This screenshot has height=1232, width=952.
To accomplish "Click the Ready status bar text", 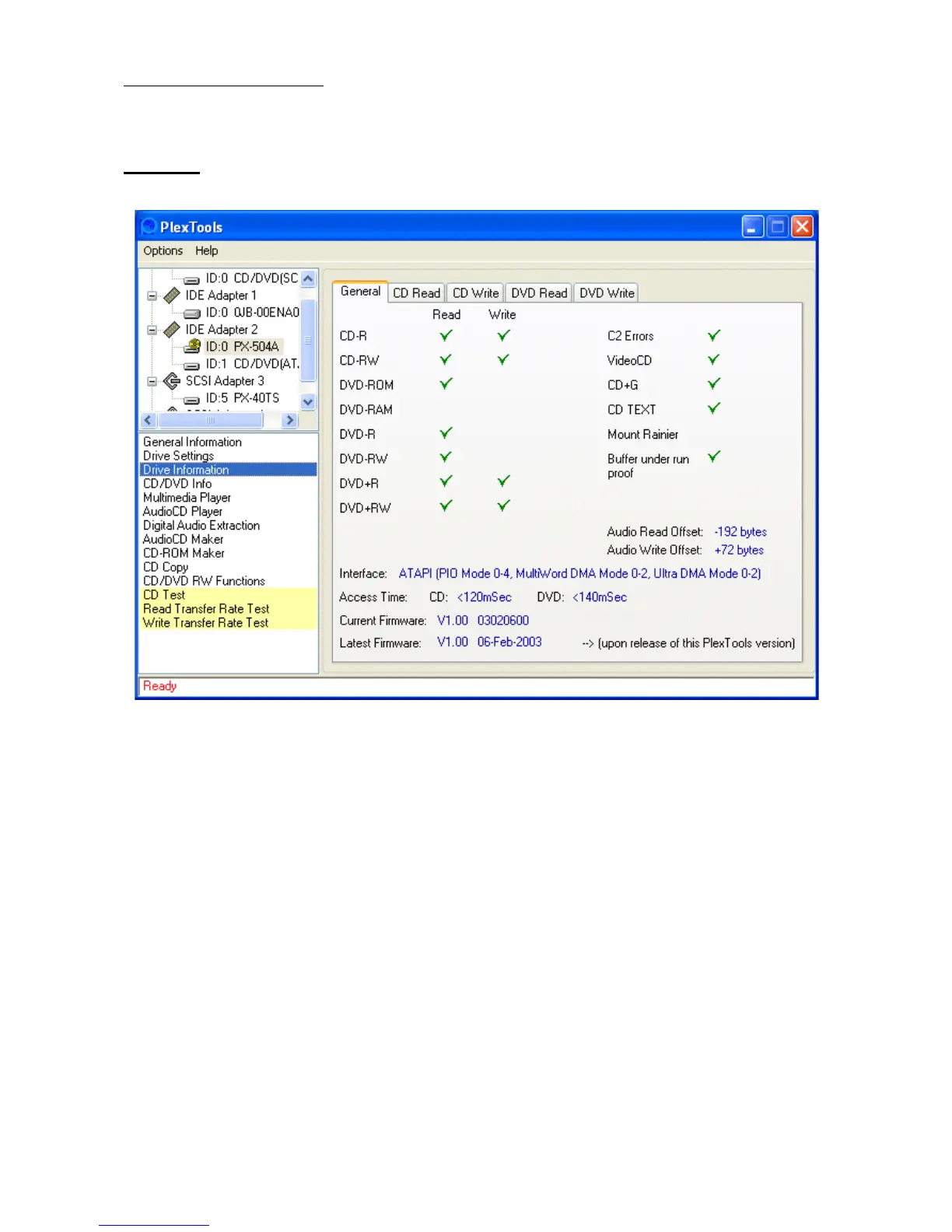I will point(159,686).
